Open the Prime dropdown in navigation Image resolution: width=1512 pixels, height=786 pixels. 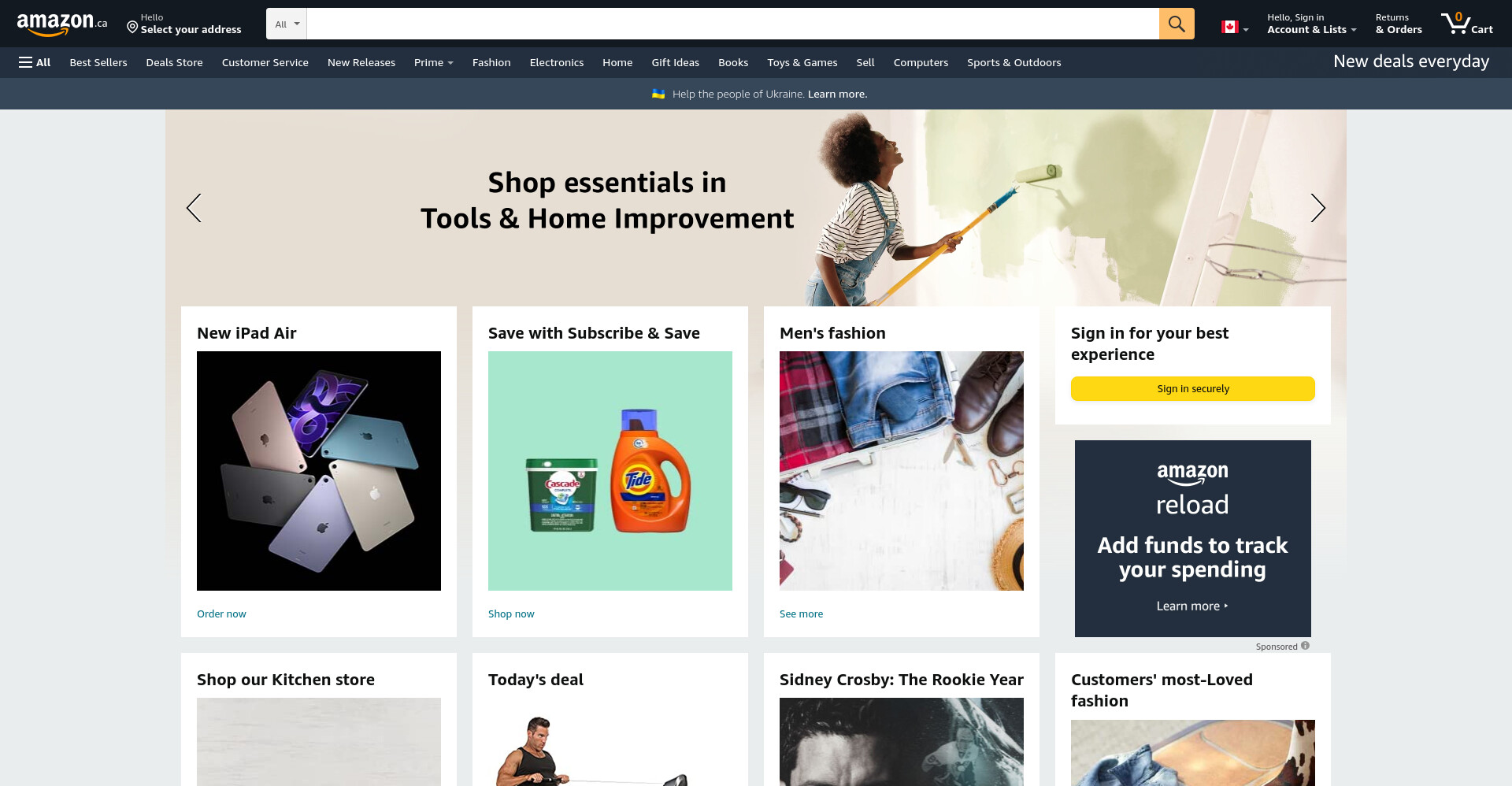point(433,62)
